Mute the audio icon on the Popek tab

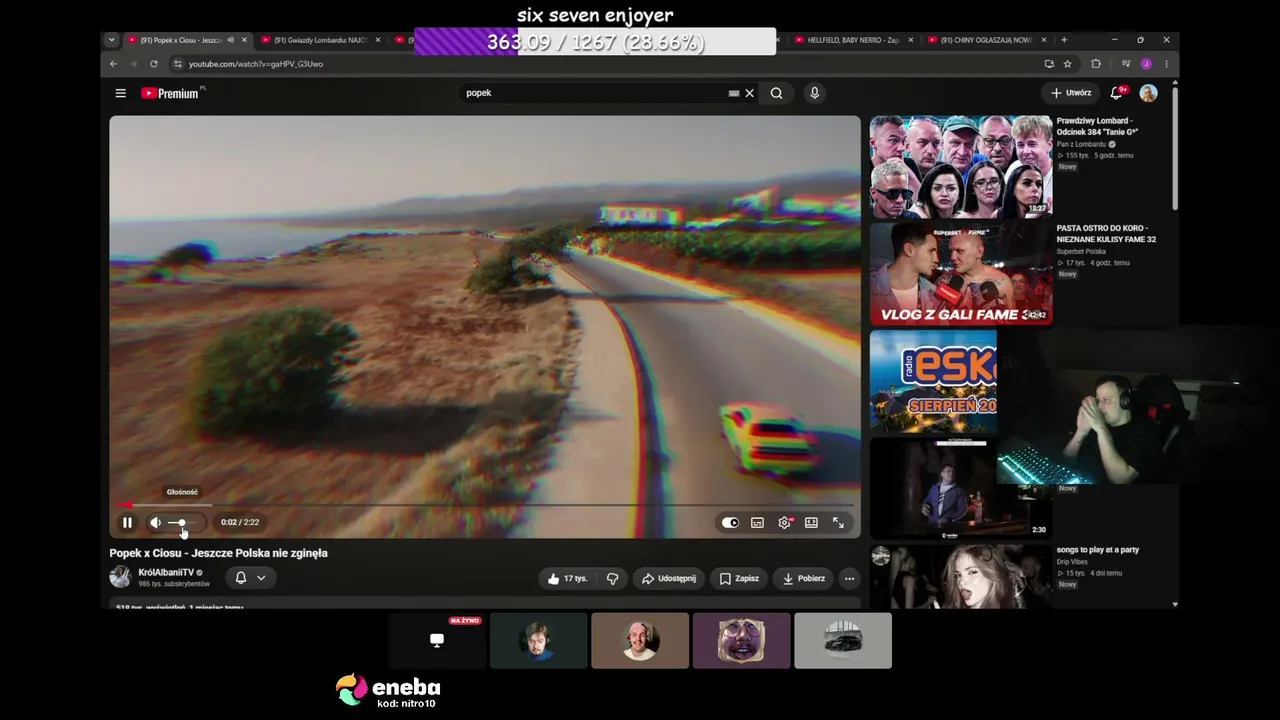pyautogui.click(x=231, y=40)
